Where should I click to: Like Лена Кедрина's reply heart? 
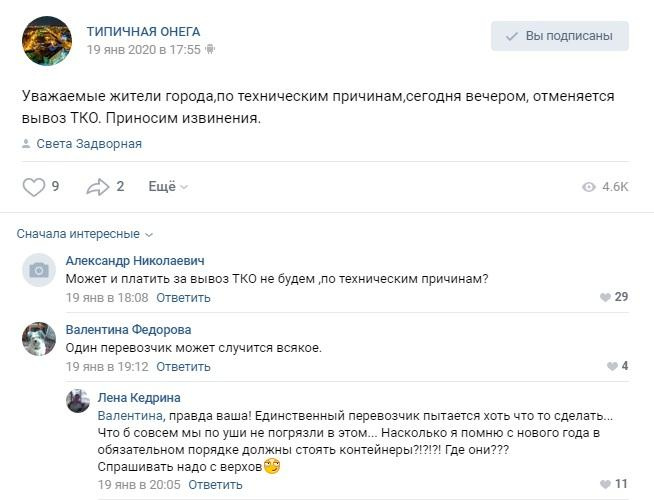click(x=604, y=485)
